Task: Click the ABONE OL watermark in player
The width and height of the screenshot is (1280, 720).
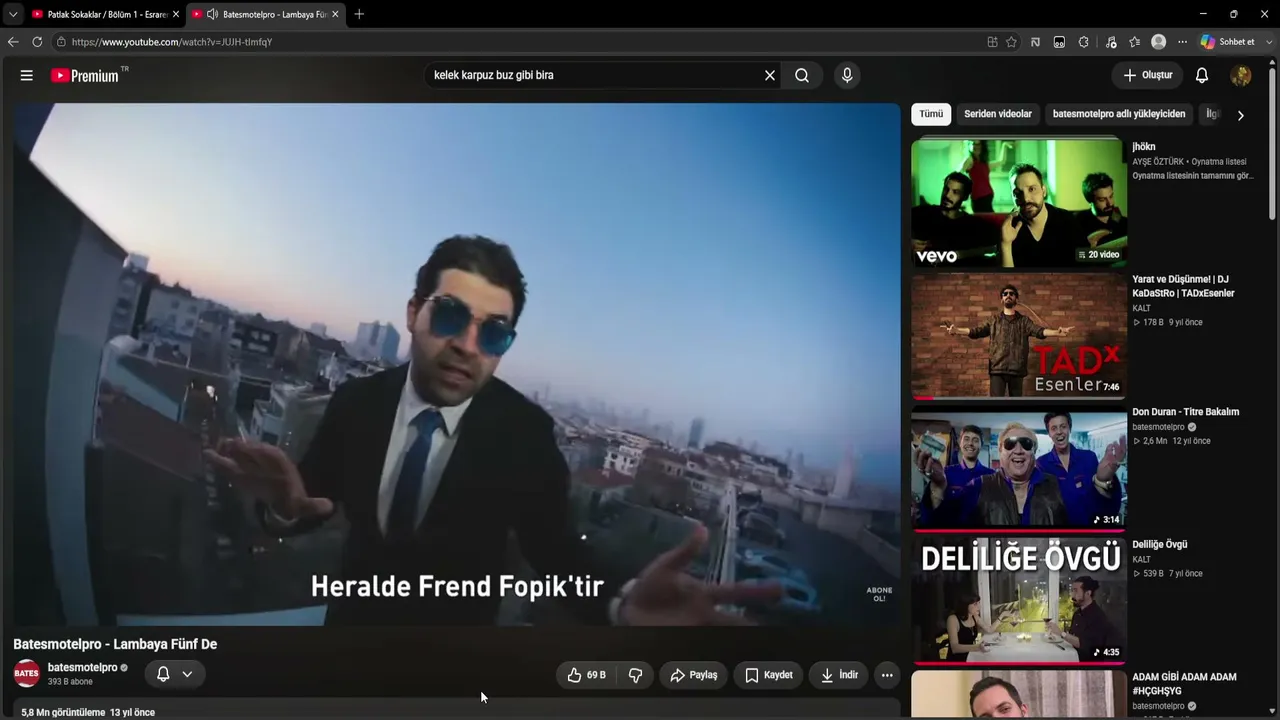Action: (879, 594)
